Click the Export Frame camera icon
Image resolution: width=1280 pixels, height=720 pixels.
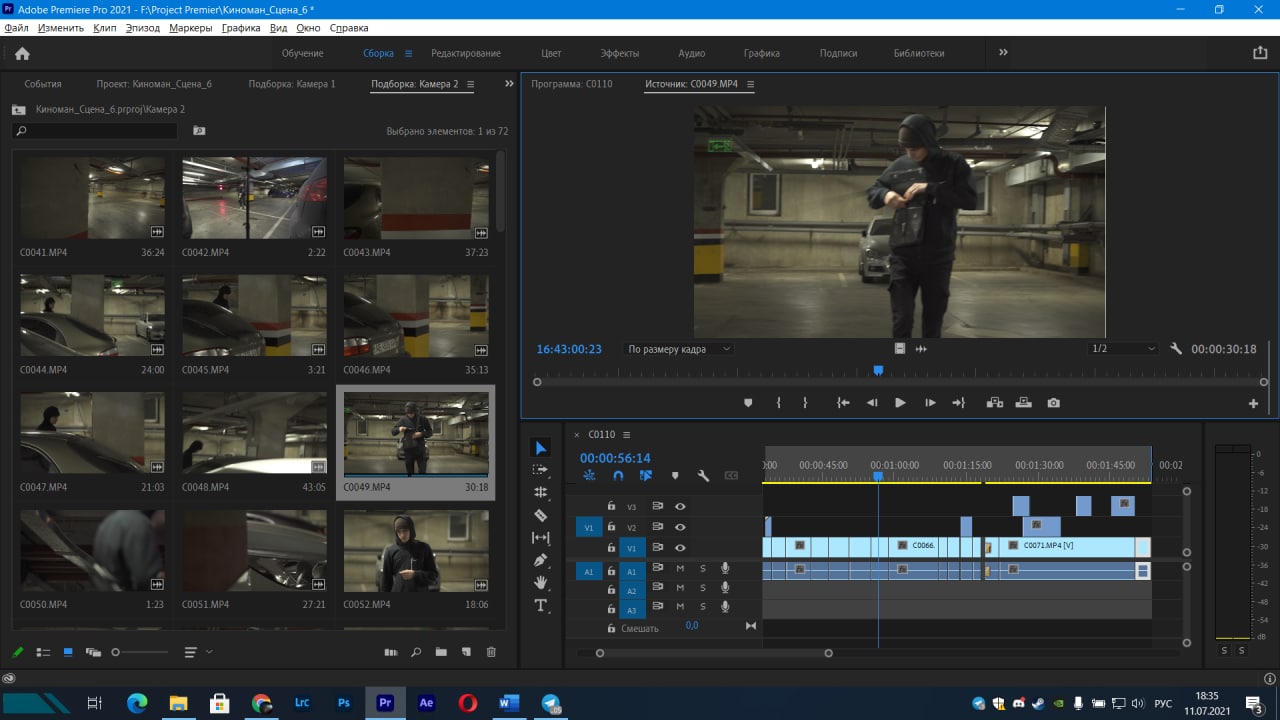1053,403
